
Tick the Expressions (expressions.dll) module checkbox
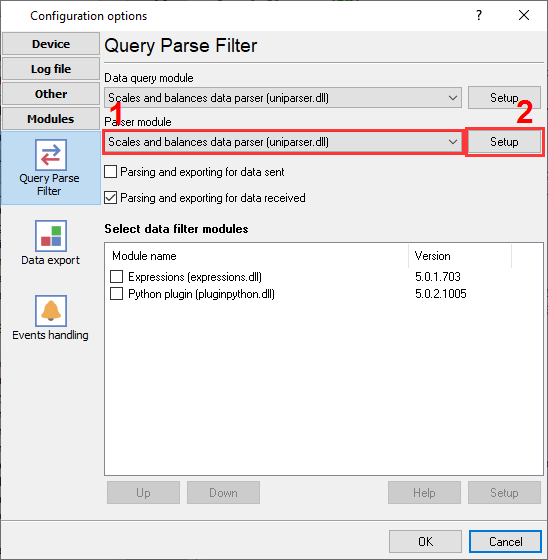click(116, 276)
